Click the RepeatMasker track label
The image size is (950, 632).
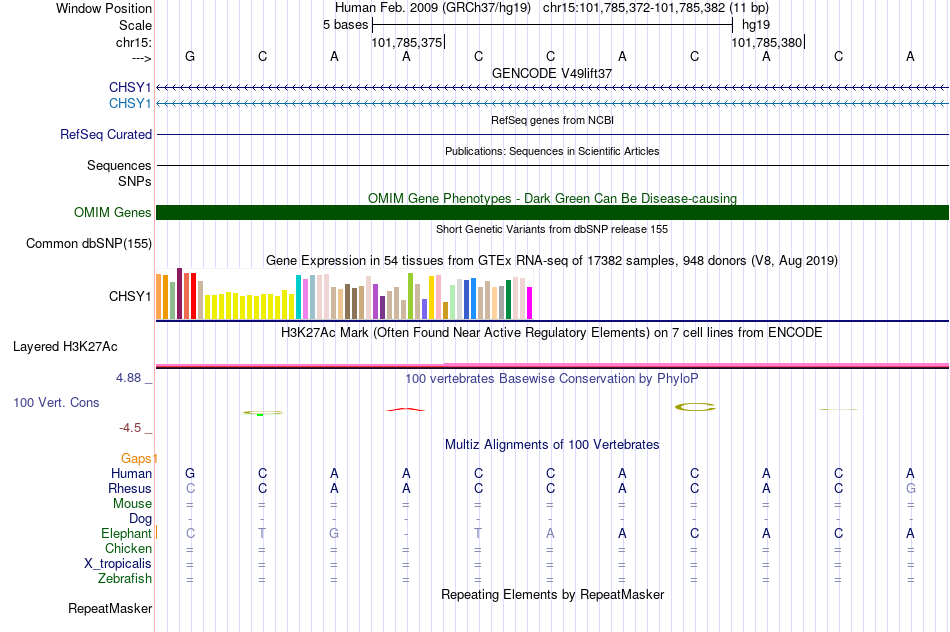(x=110, y=608)
